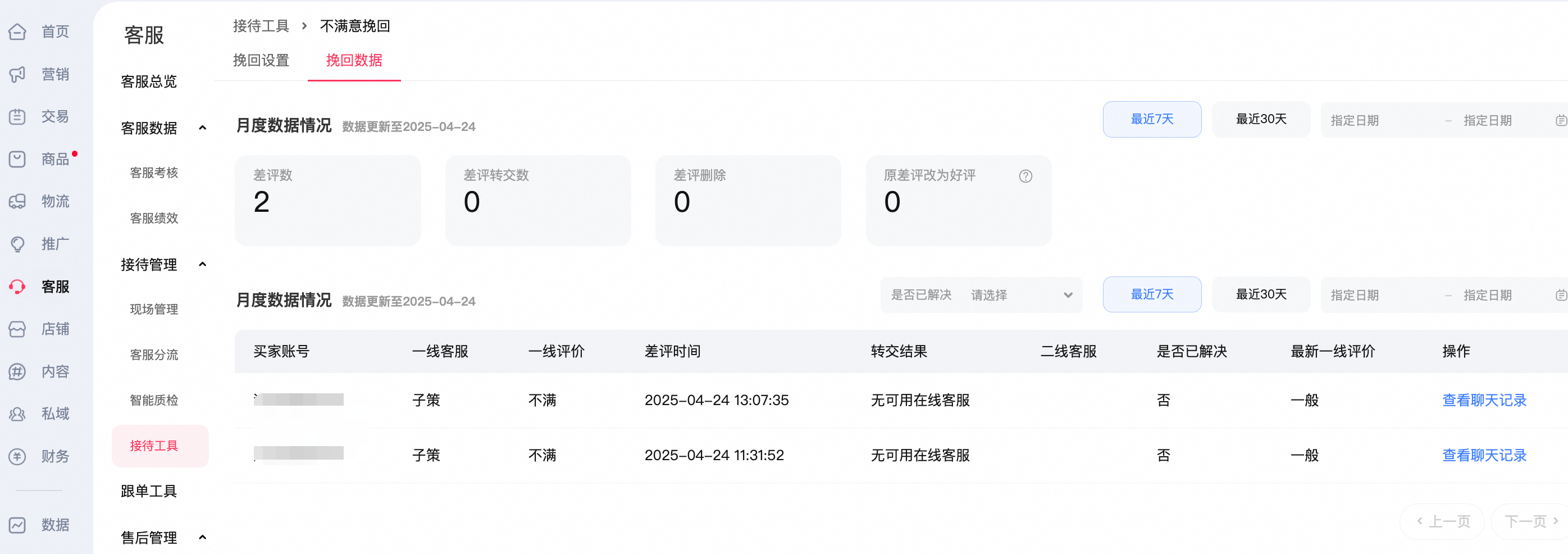Click the 差评数 card
This screenshot has height=554, width=1568.
pyautogui.click(x=327, y=200)
